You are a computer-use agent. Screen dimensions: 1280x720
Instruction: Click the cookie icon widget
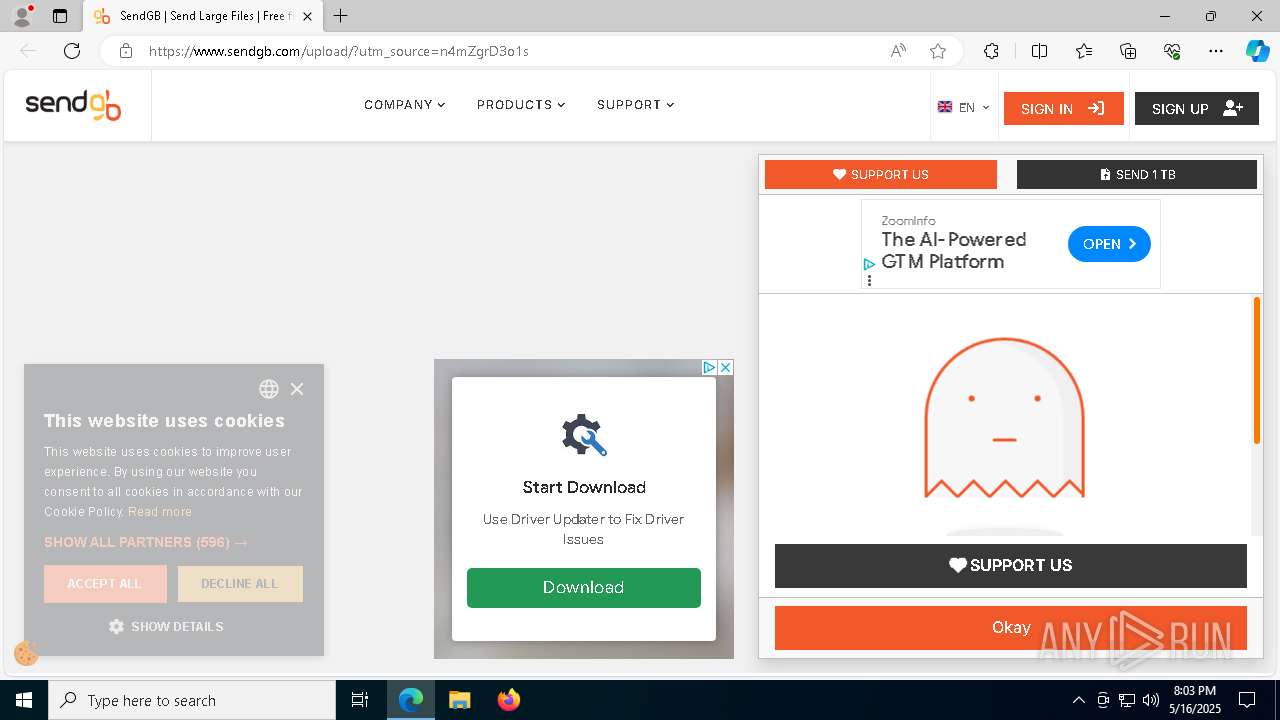click(27, 653)
